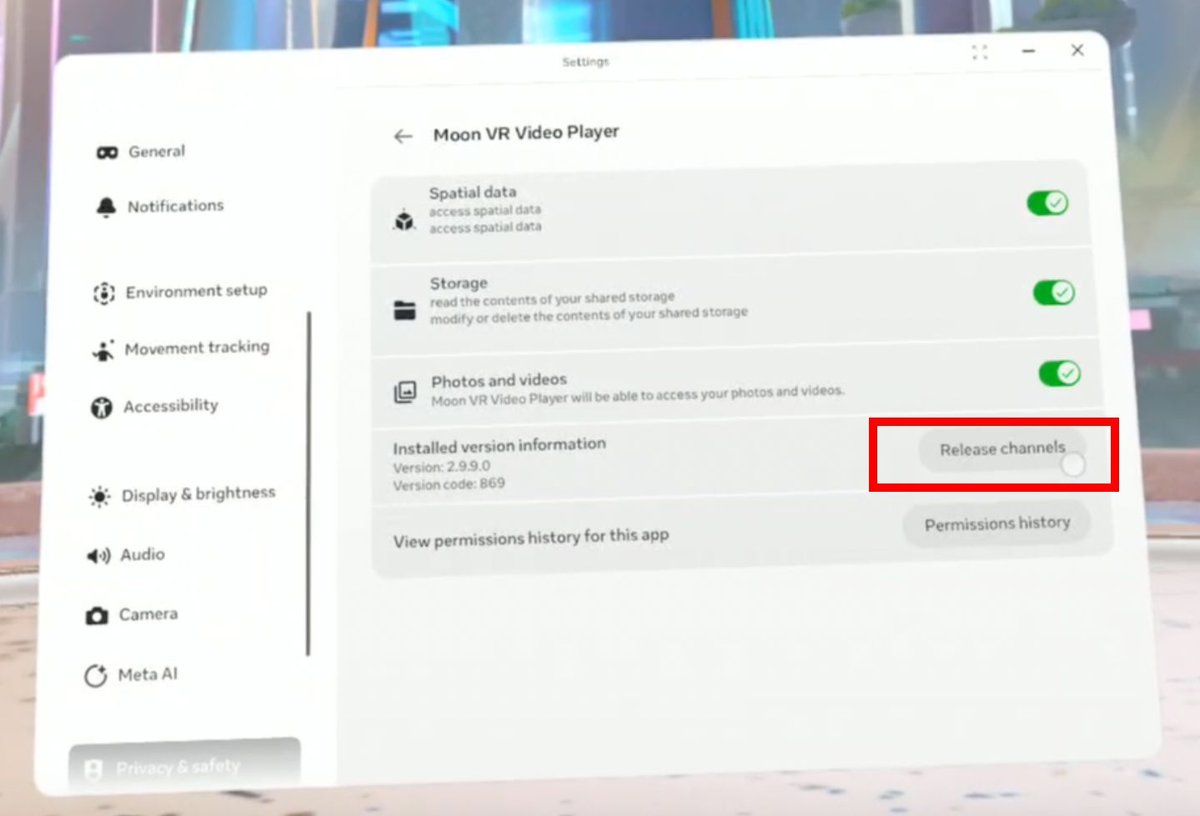Viewport: 1200px width, 816px height.
Task: Disable Photos and videos access switch
Action: (x=1059, y=374)
